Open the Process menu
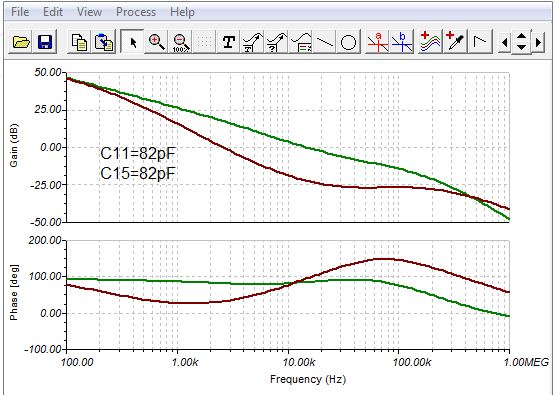 pos(136,12)
